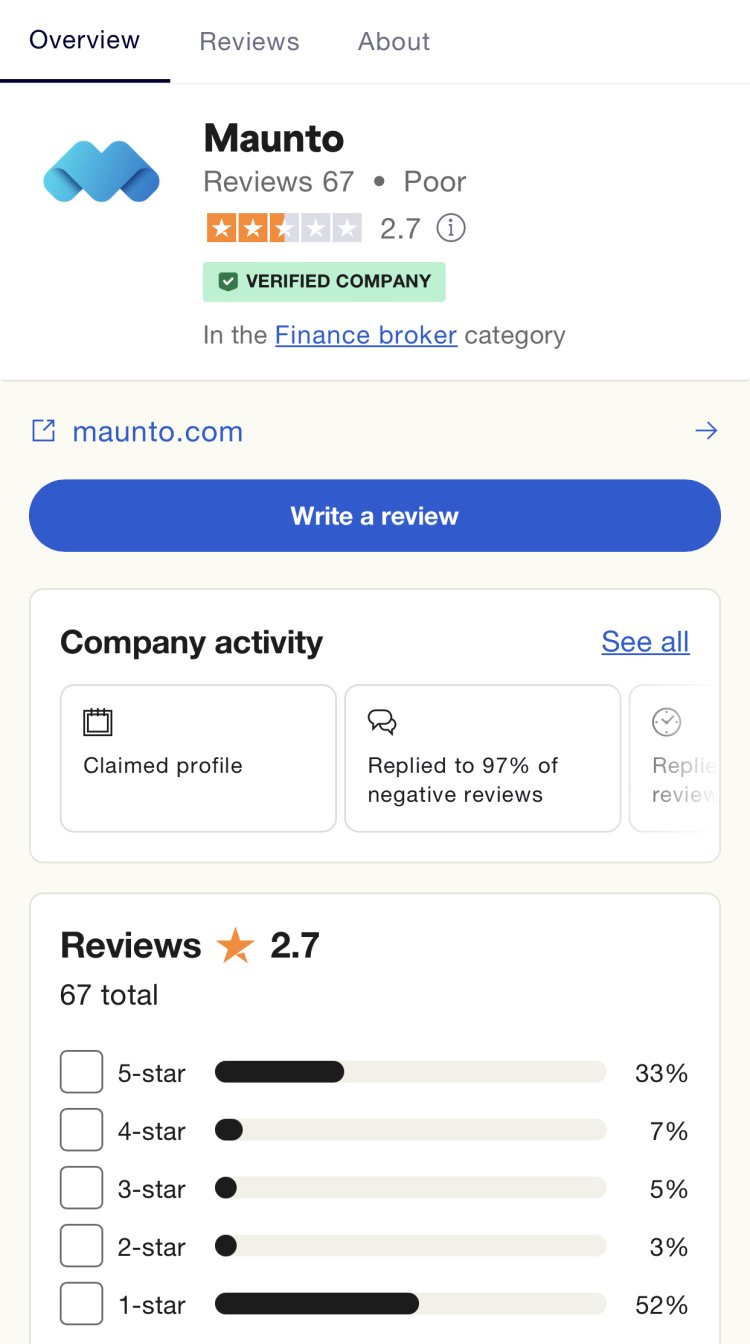Open the See all company activity link
This screenshot has height=1344, width=750.
(x=645, y=642)
